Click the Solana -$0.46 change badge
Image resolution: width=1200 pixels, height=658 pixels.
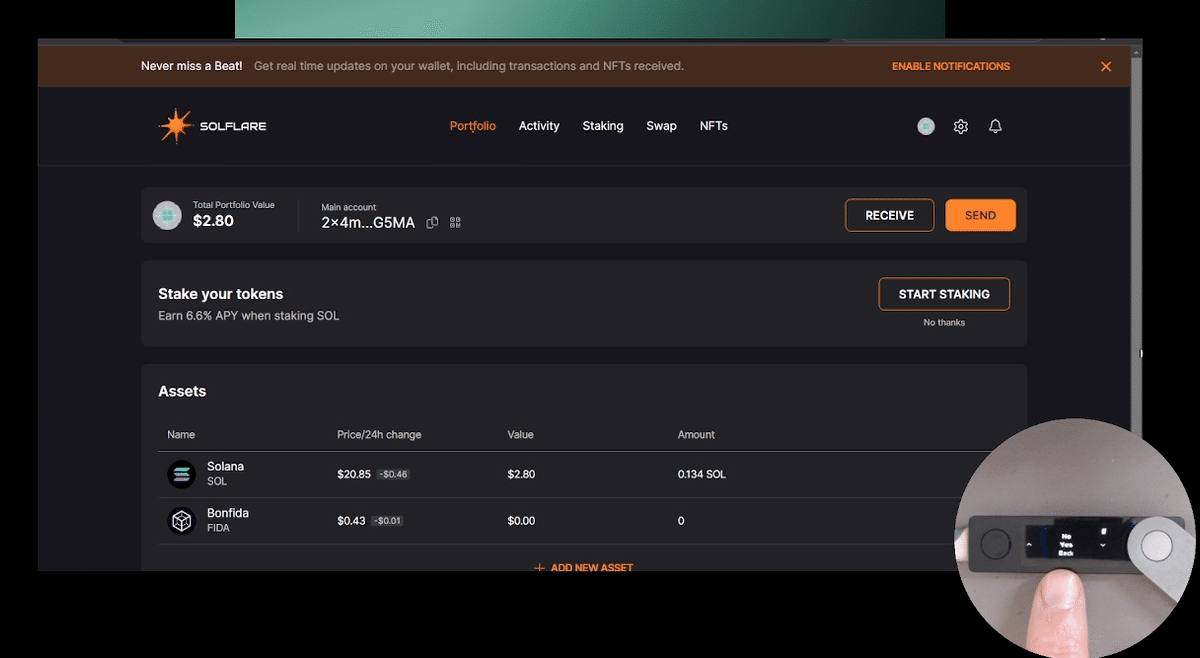(393, 474)
